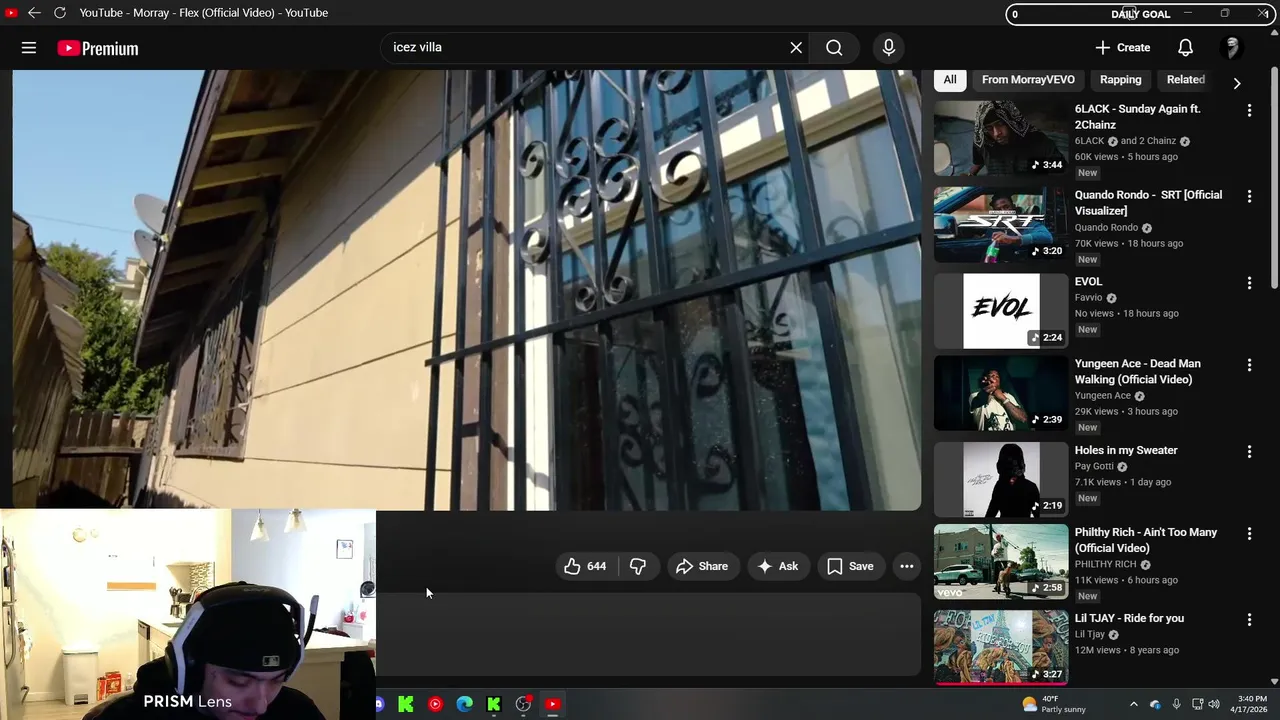The width and height of the screenshot is (1280, 720).
Task: Open the notifications bell
Action: (x=1185, y=47)
